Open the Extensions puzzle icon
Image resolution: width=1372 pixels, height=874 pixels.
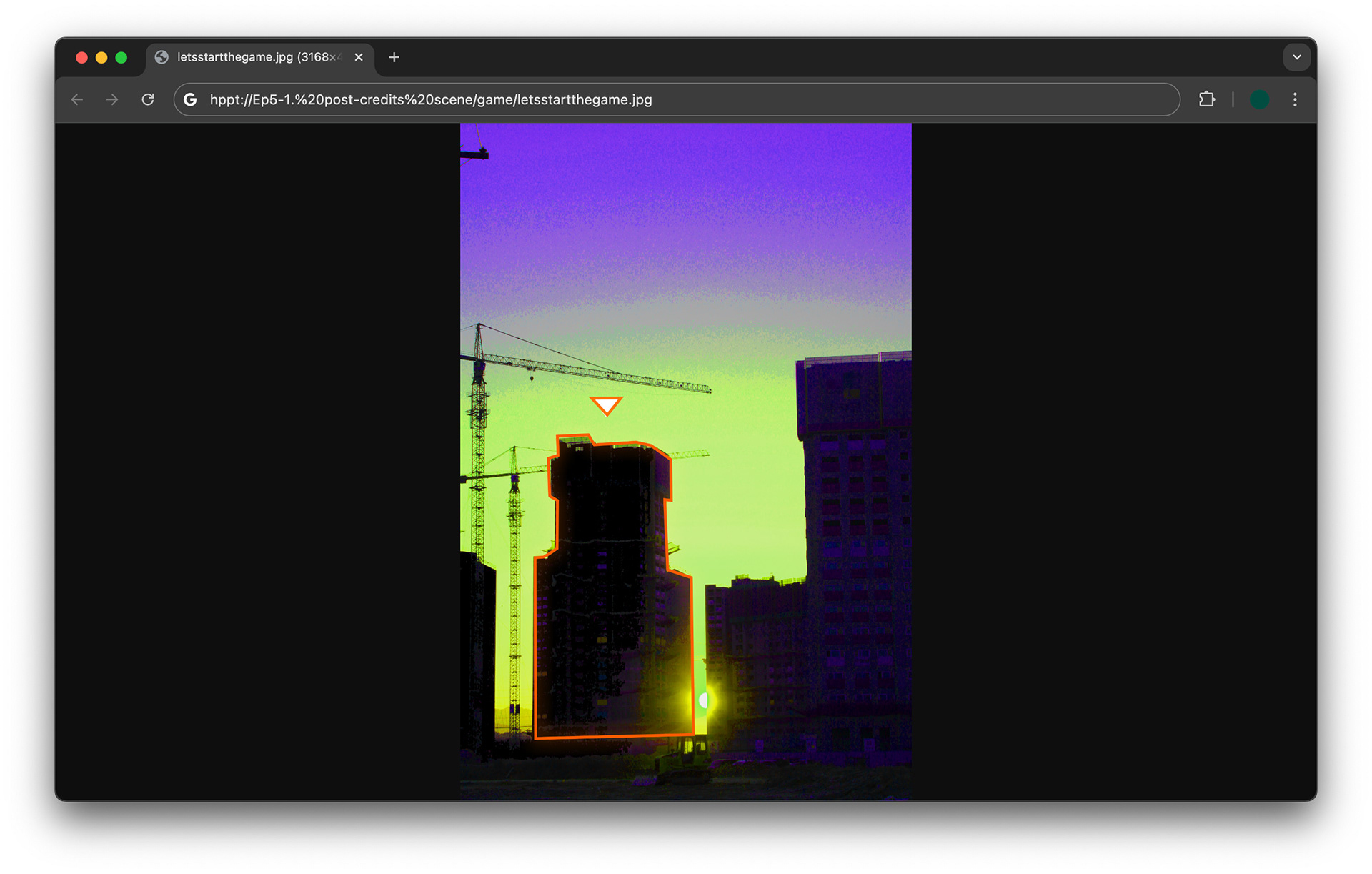pyautogui.click(x=1206, y=100)
